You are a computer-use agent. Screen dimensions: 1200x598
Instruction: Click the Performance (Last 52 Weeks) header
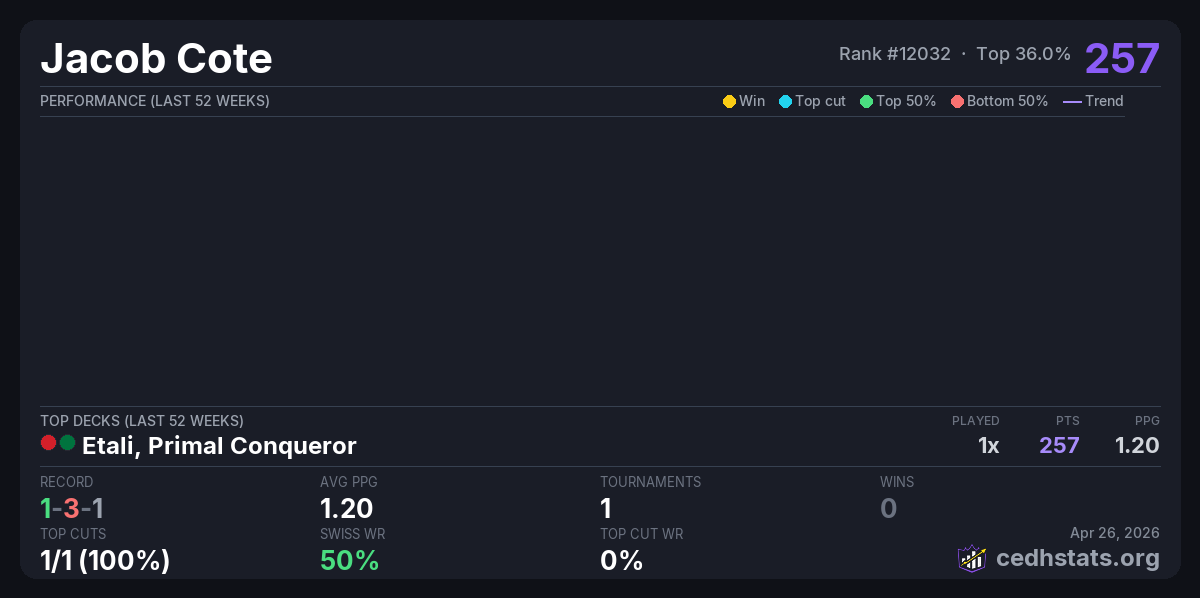point(155,101)
